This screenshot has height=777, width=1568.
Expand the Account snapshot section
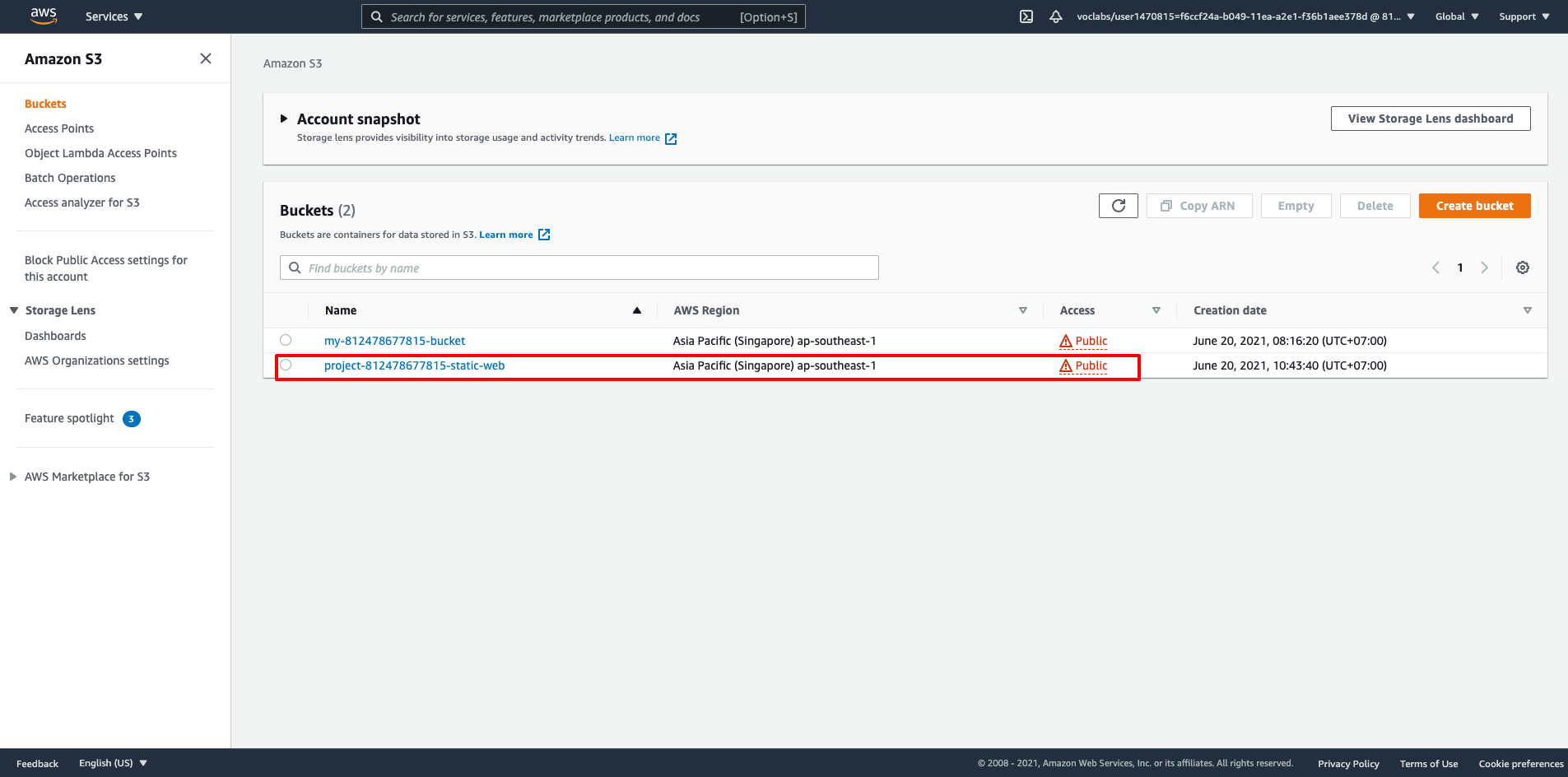(284, 119)
